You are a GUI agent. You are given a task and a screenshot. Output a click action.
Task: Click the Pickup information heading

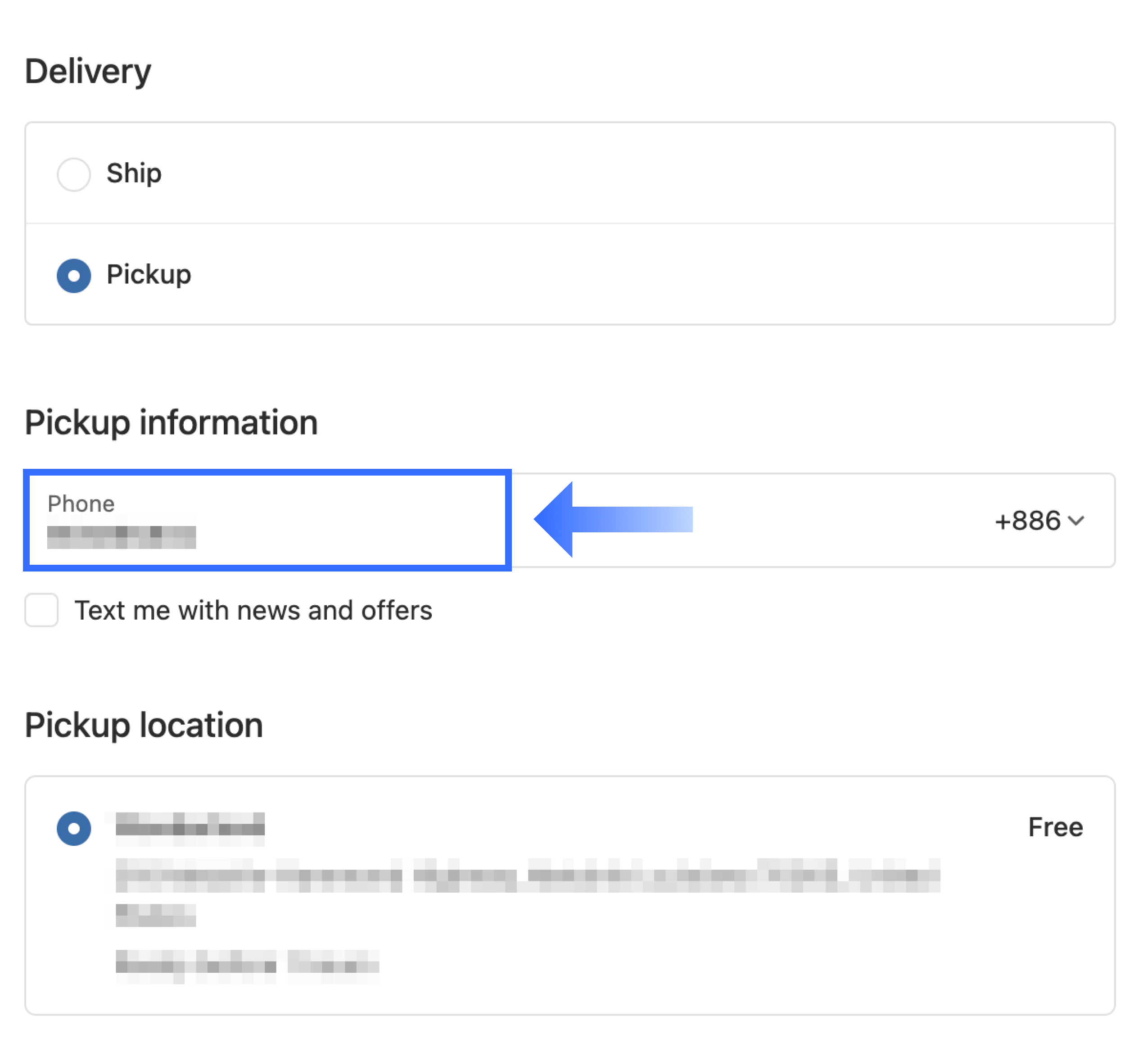tap(171, 423)
